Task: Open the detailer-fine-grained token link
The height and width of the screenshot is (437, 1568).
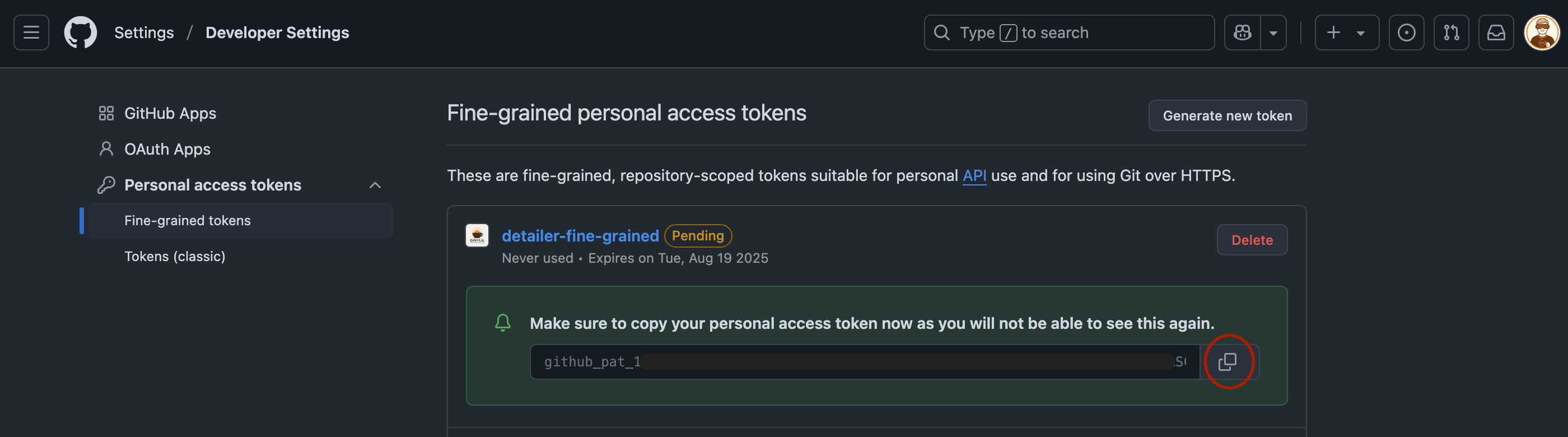Action: coord(580,235)
